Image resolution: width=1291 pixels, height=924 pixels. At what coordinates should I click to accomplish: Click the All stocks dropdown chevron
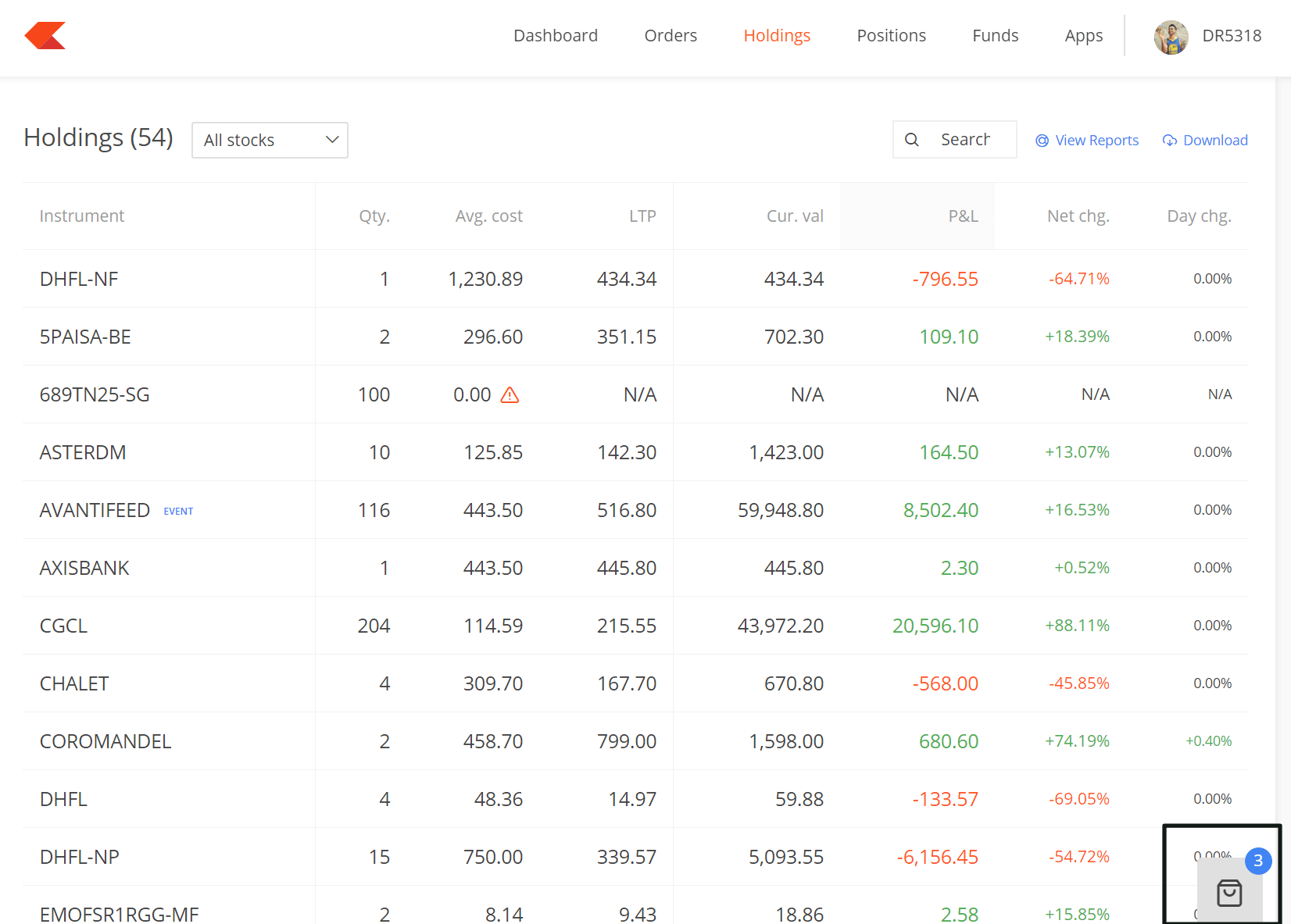click(x=332, y=140)
